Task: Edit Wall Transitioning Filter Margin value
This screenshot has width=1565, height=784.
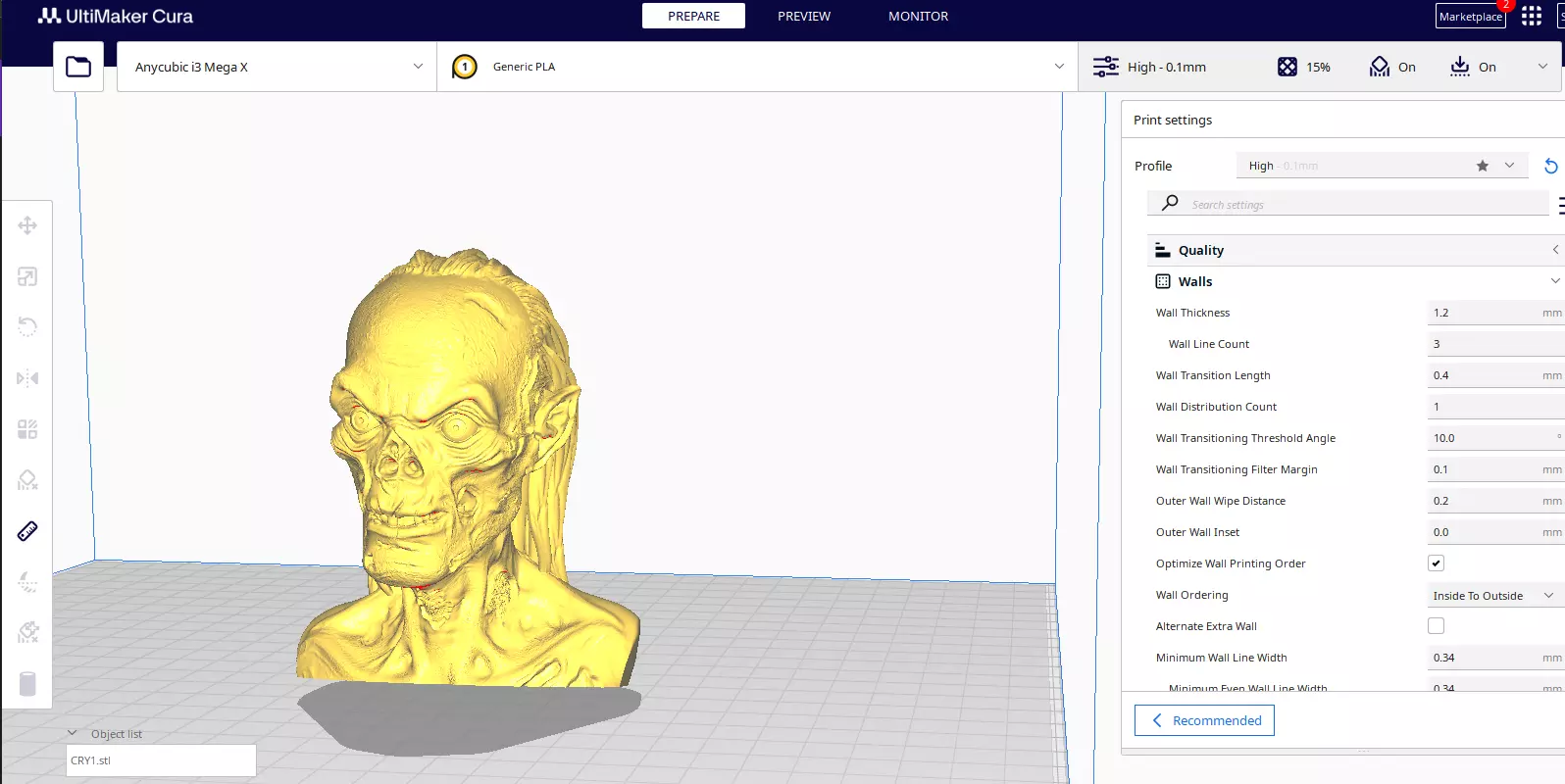Action: click(1494, 469)
